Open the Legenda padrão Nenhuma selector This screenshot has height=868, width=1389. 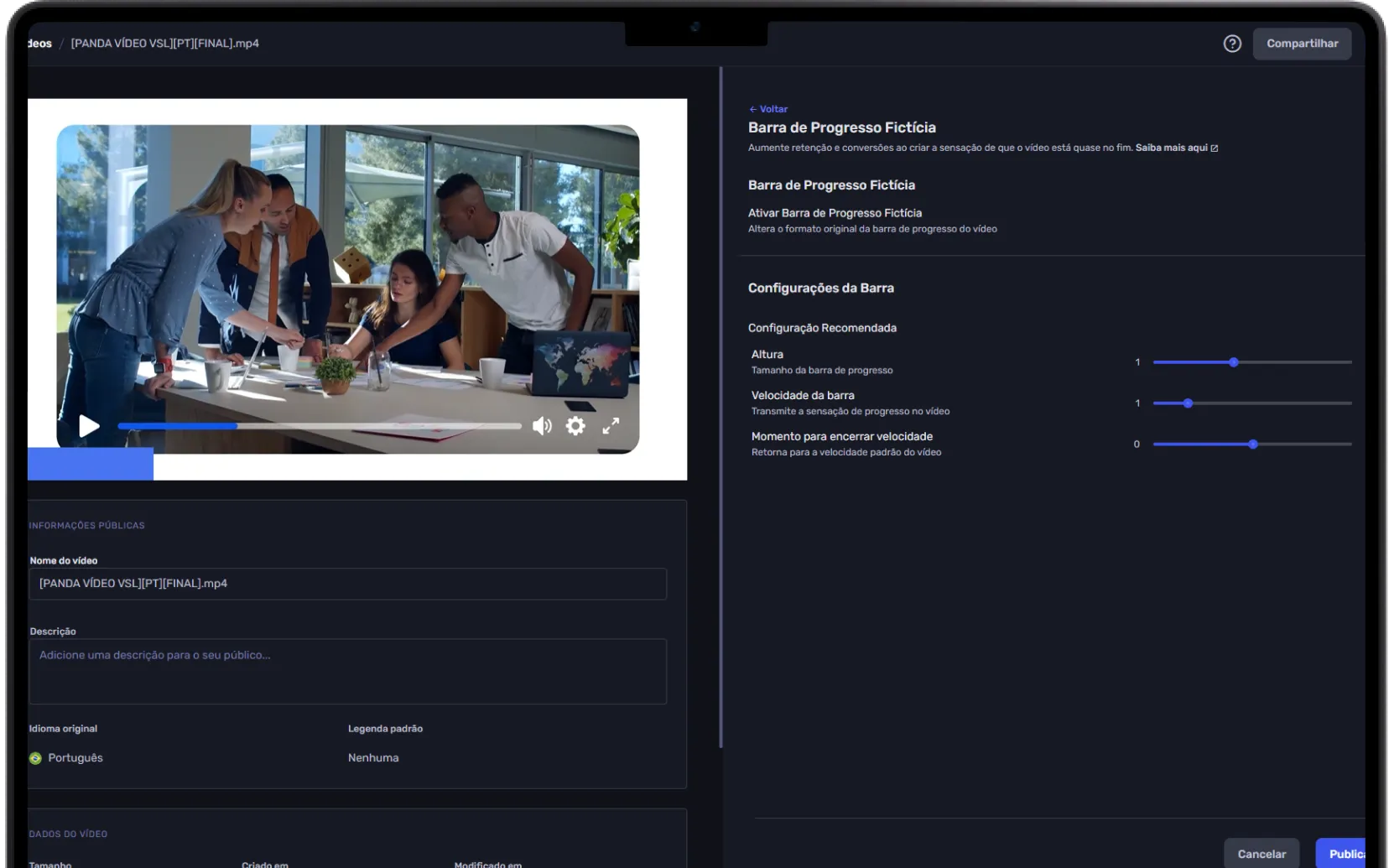tap(373, 758)
